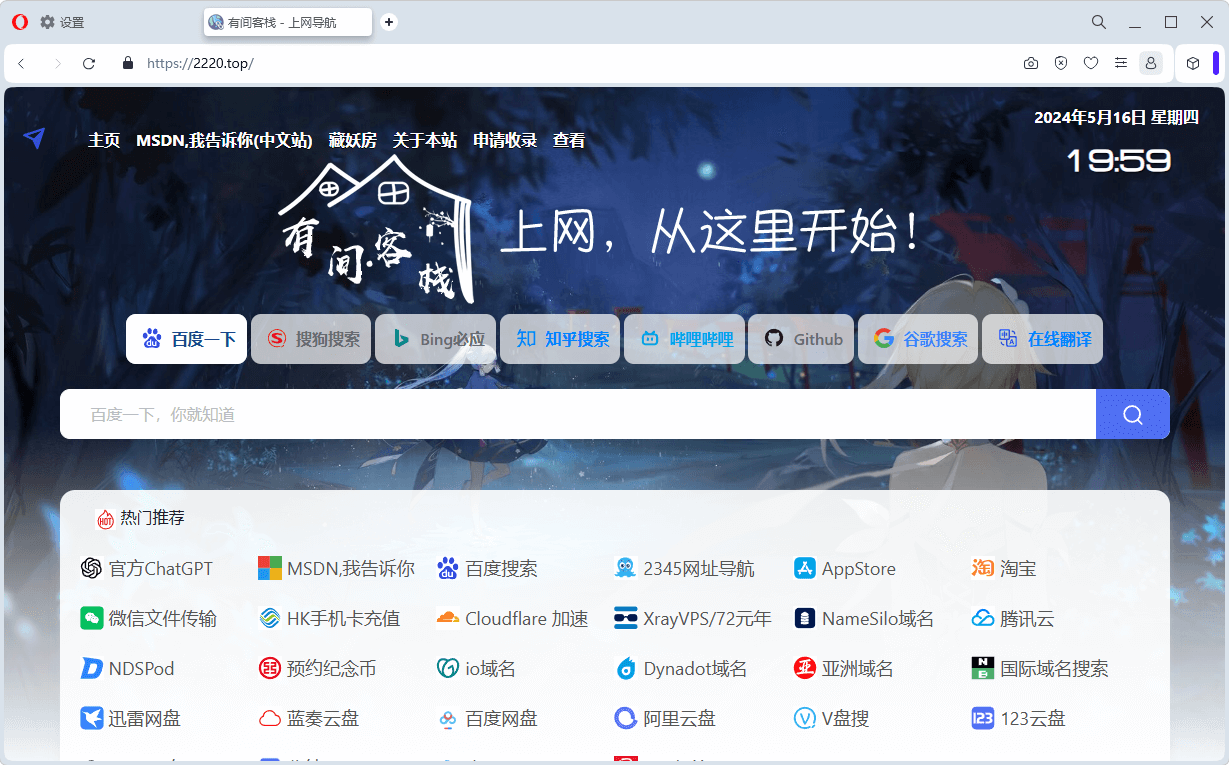
Task: Click the tab search magnifier icon
Action: click(x=1098, y=22)
